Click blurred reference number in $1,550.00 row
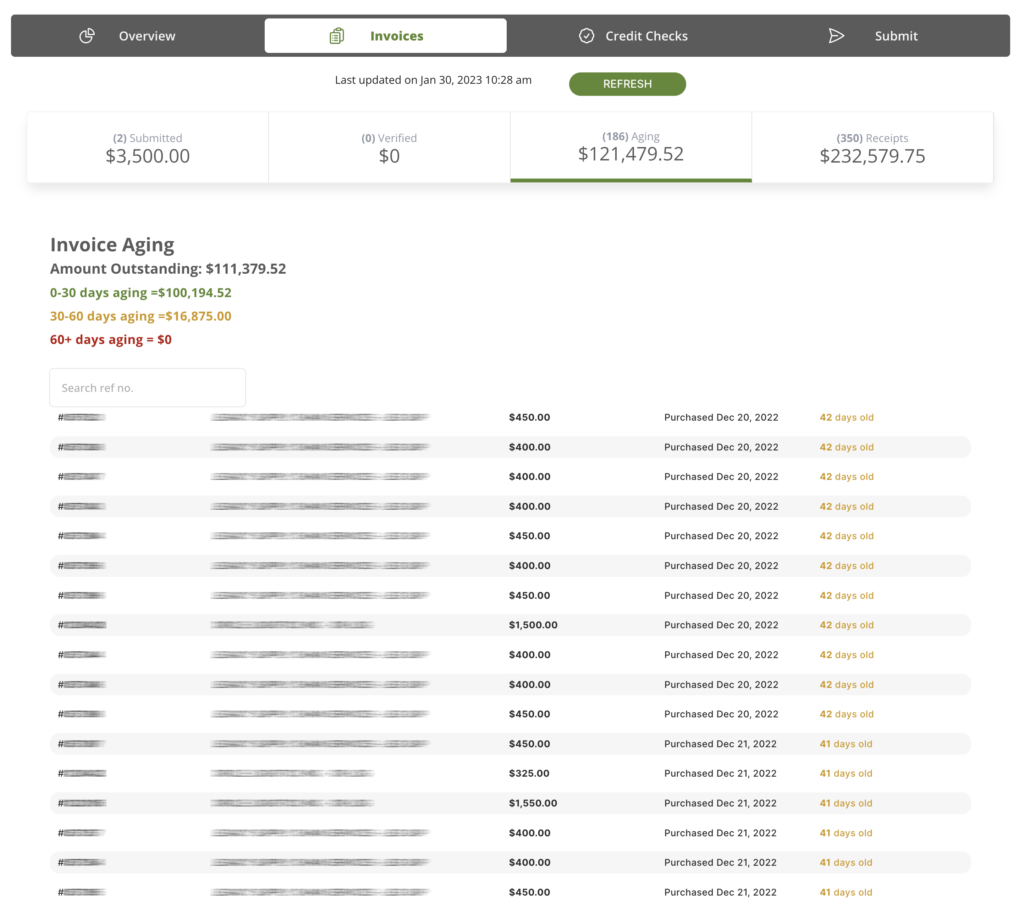Image resolution: width=1024 pixels, height=908 pixels. pos(82,803)
